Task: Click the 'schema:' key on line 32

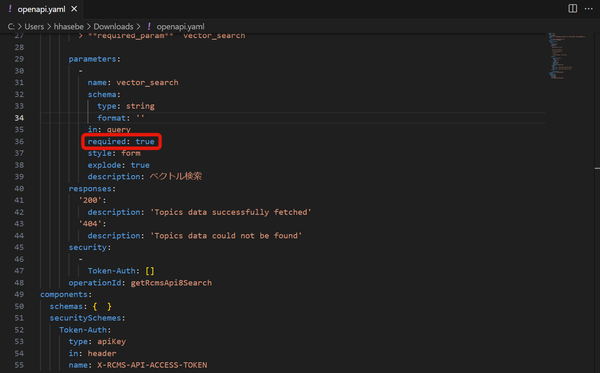Action: pyautogui.click(x=104, y=94)
